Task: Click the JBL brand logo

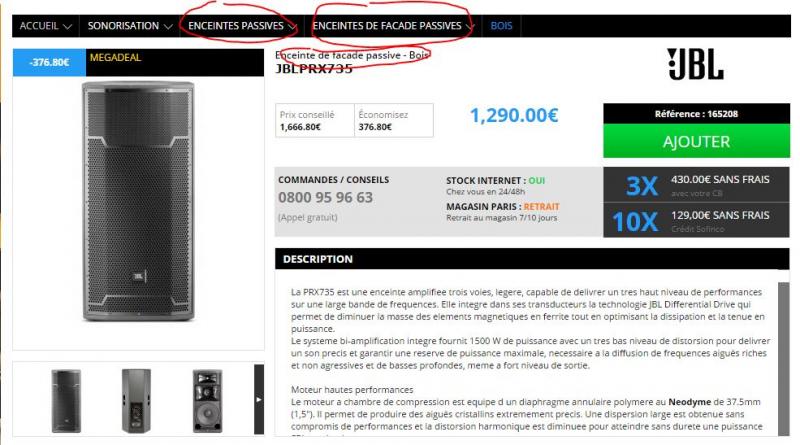Action: [695, 64]
